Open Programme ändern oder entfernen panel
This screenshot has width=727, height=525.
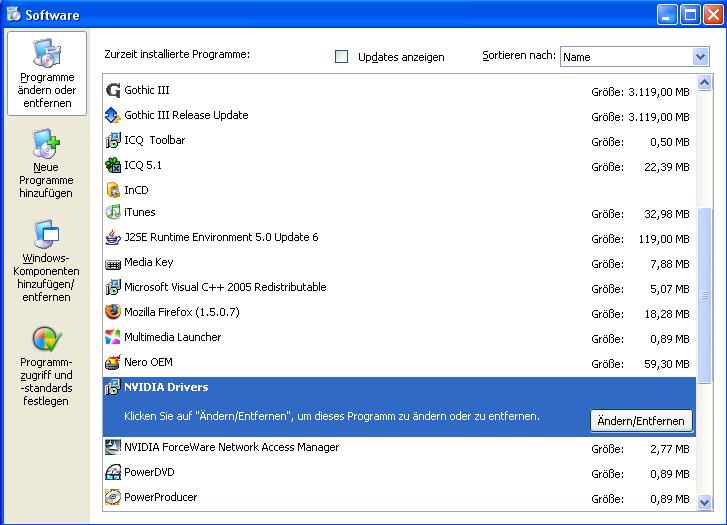tap(47, 73)
